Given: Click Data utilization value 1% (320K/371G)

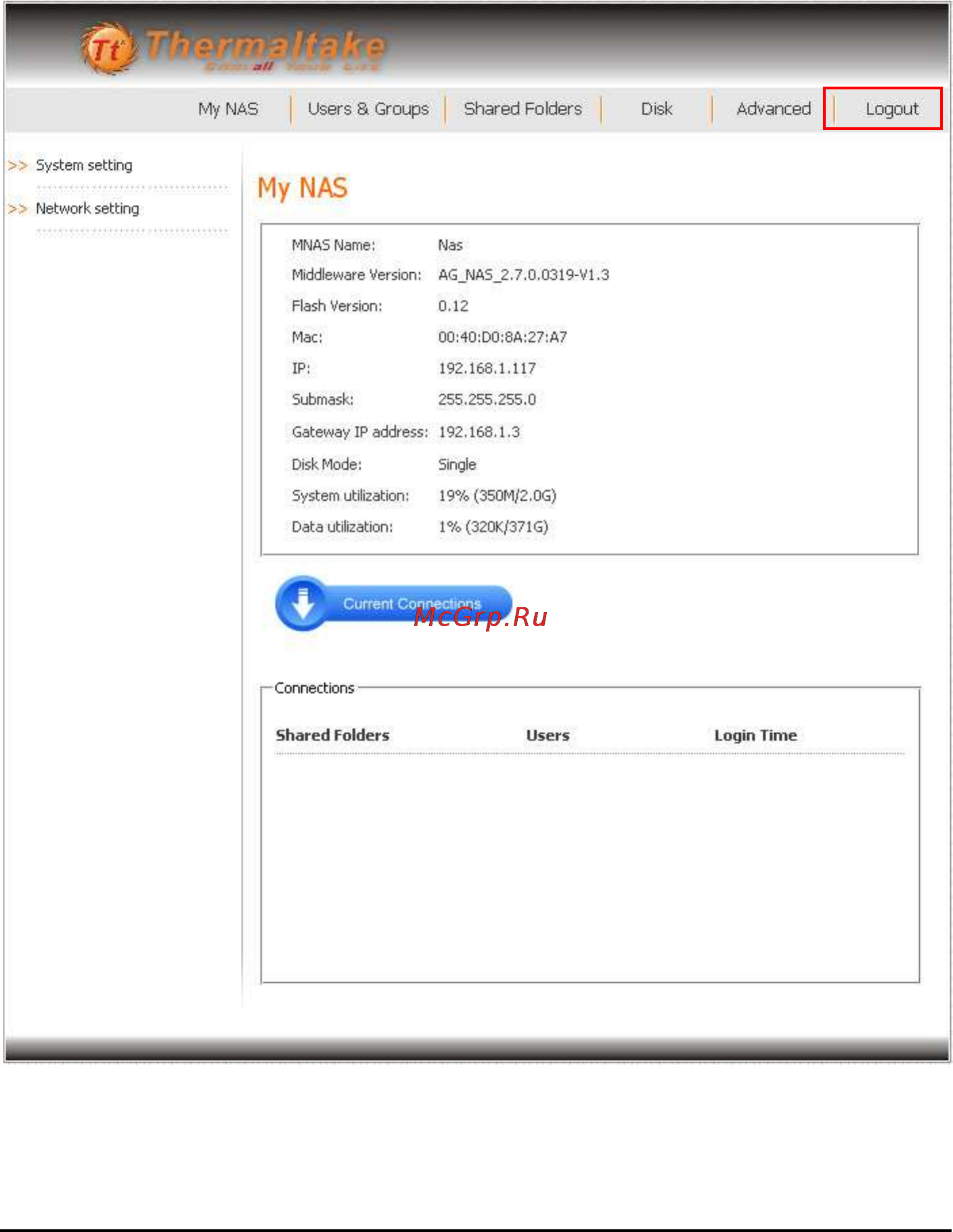Looking at the screenshot, I should (493, 527).
